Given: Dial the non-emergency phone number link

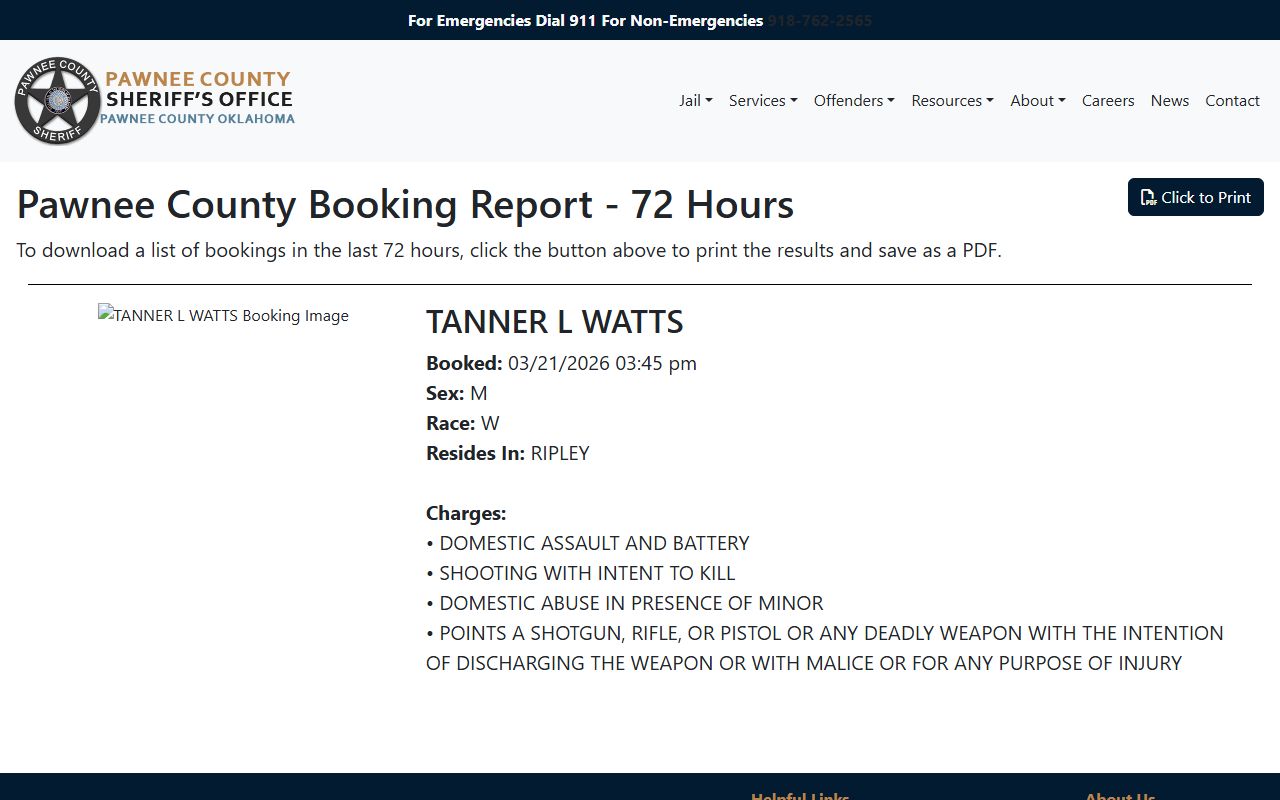Looking at the screenshot, I should 820,20.
